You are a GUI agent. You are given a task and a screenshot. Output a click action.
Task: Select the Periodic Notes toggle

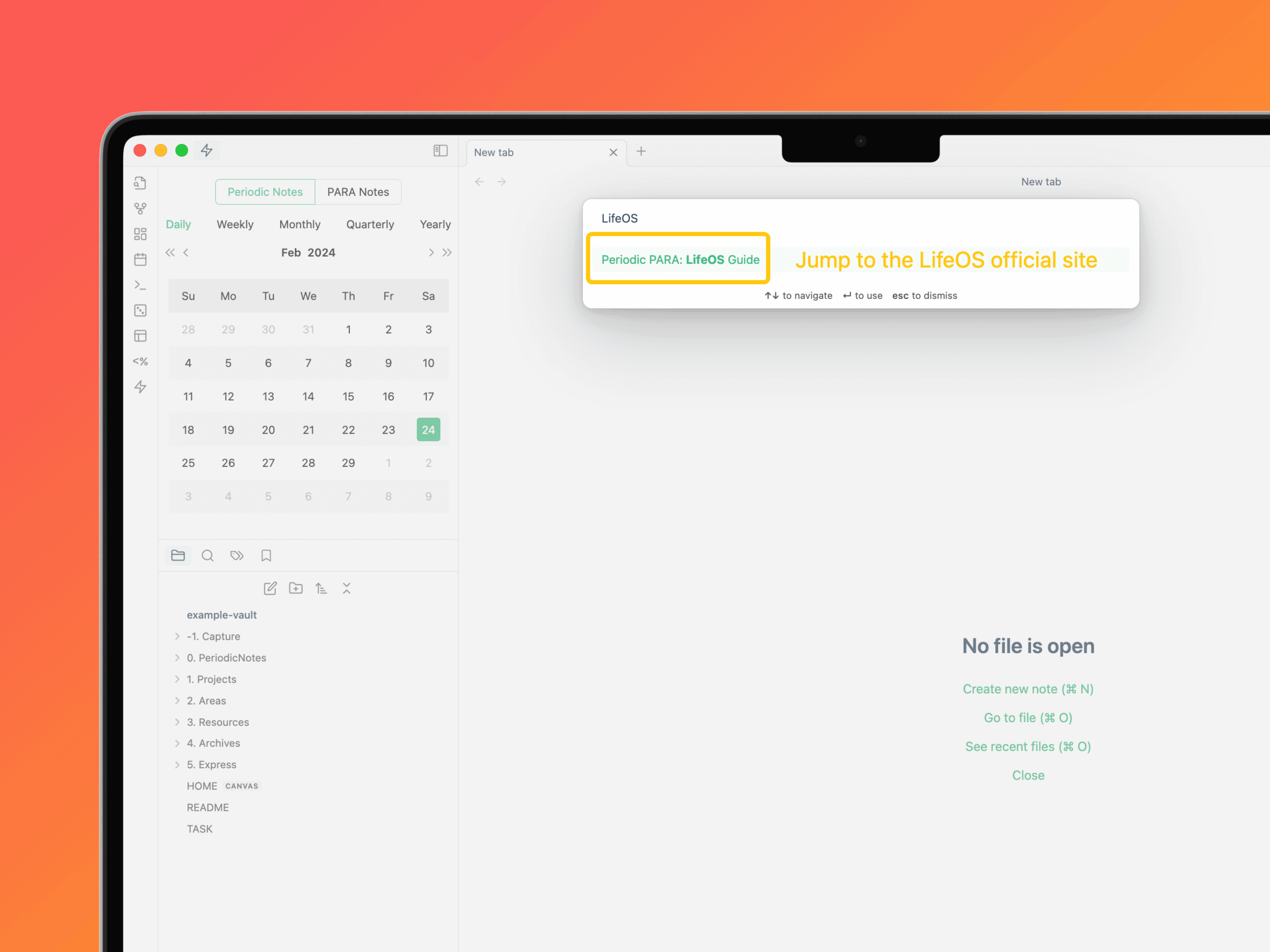point(265,192)
